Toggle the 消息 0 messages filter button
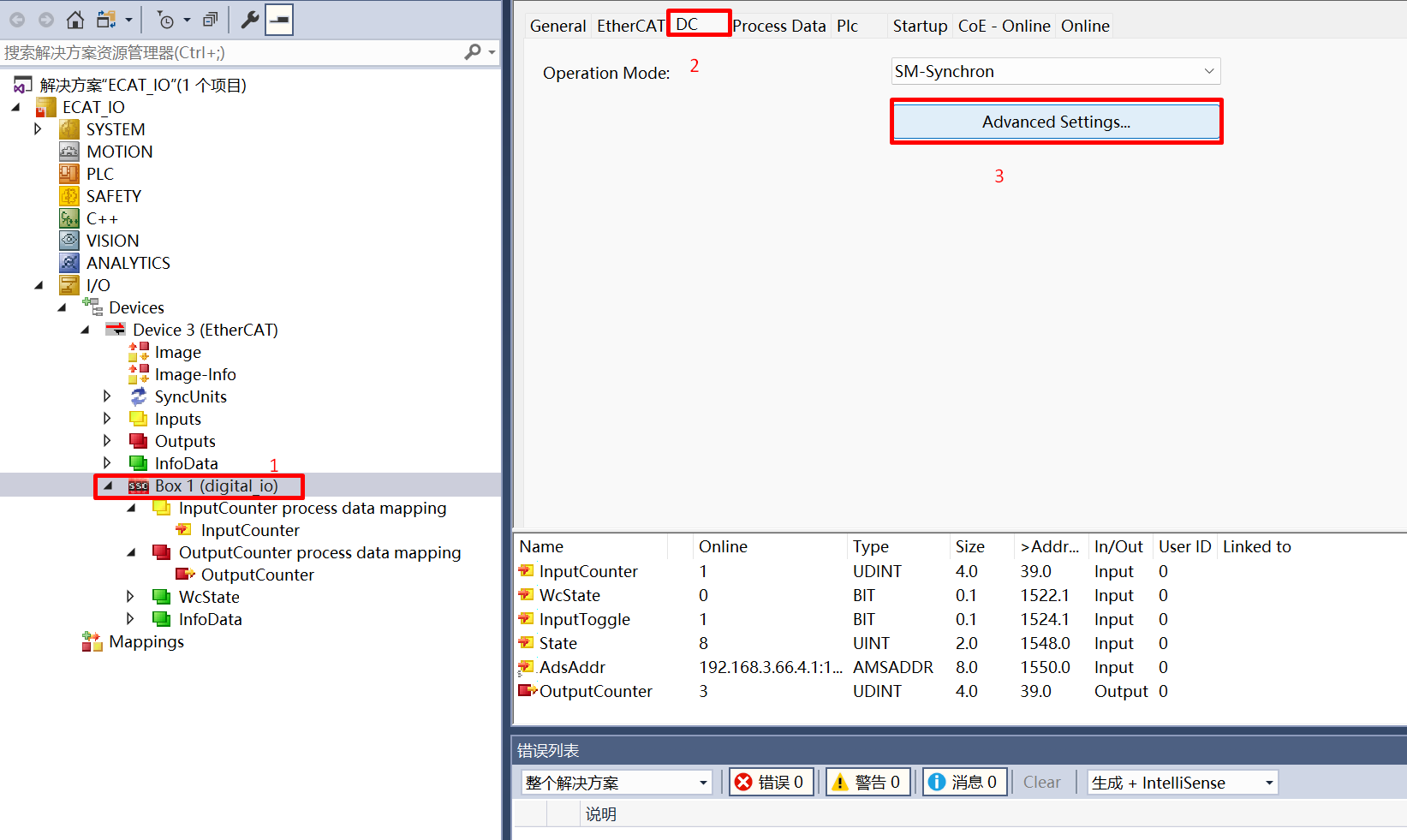 (x=963, y=781)
